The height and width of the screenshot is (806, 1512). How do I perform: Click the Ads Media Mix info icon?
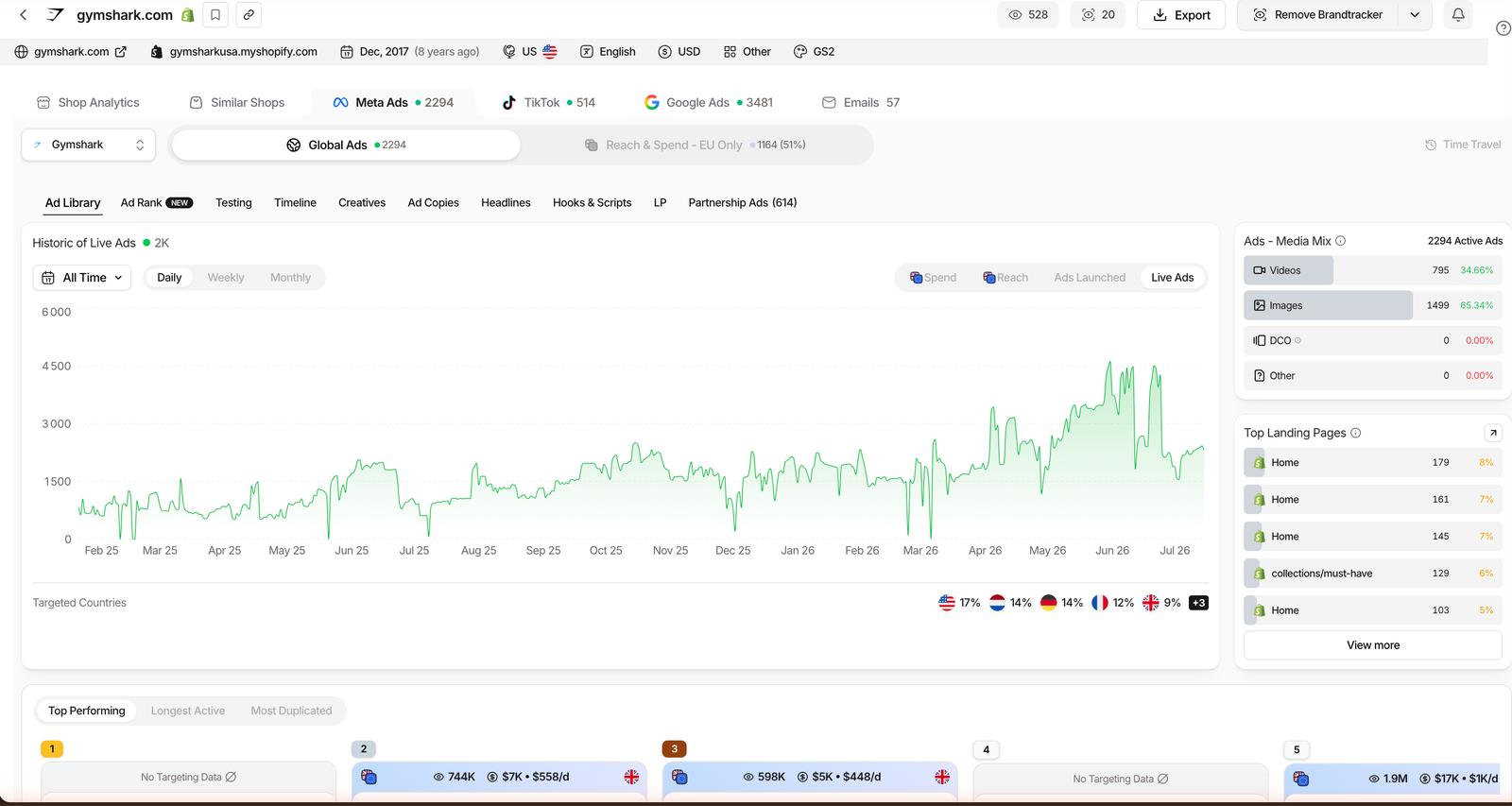tap(1340, 241)
